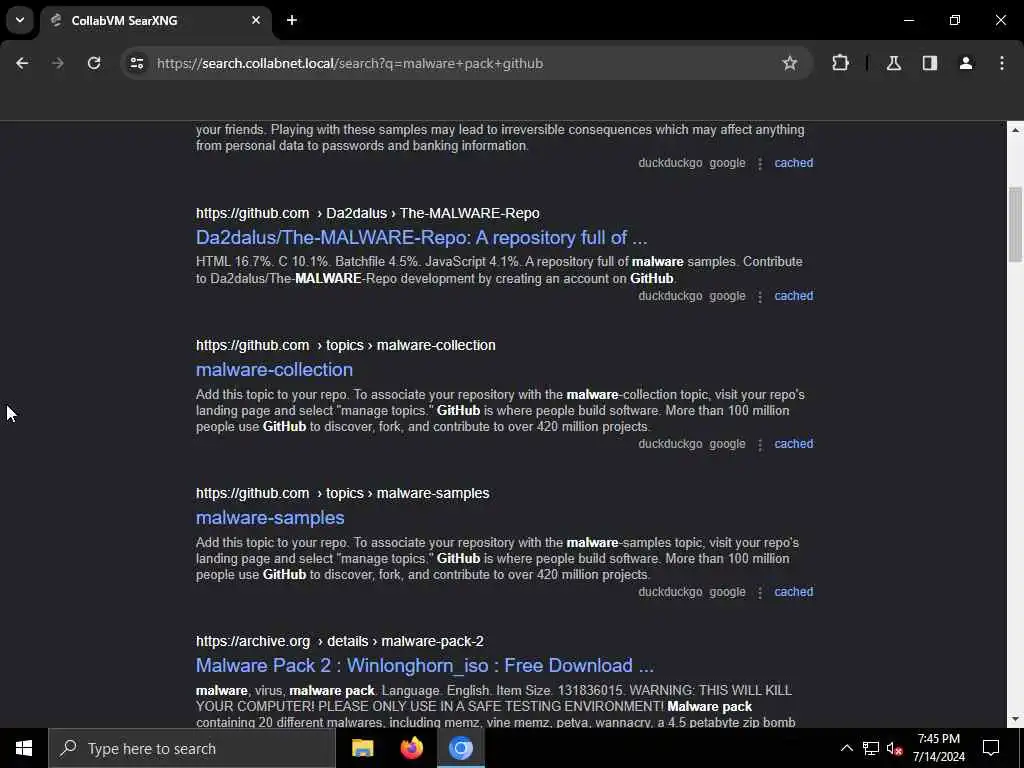Open the profile avatar menu

click(966, 63)
